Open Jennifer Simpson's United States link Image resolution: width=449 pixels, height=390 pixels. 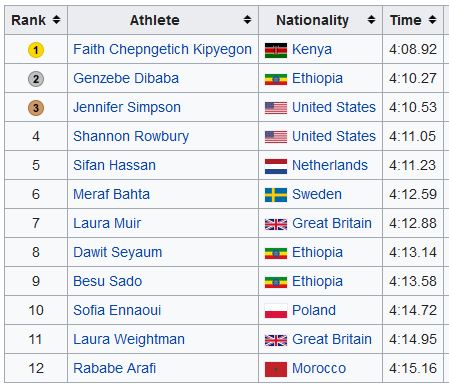tap(334, 107)
